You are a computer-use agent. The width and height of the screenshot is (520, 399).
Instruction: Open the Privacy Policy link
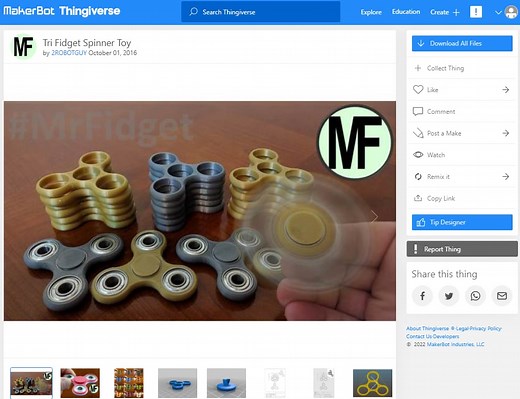485,328
